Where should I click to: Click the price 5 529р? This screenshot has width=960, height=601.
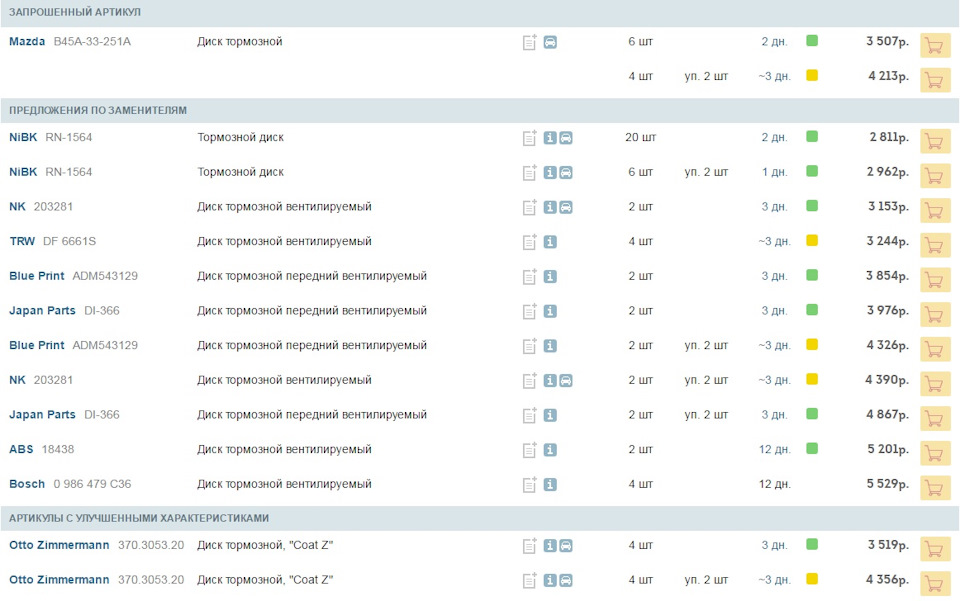tap(888, 484)
